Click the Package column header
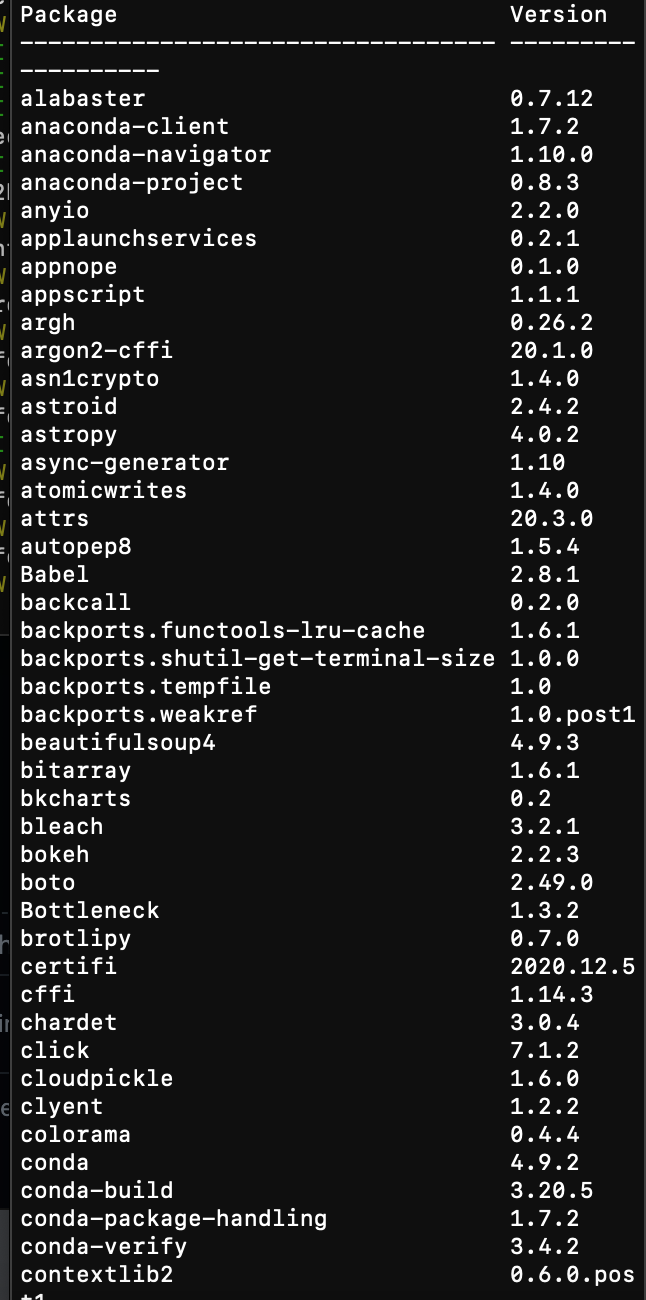 (x=68, y=15)
